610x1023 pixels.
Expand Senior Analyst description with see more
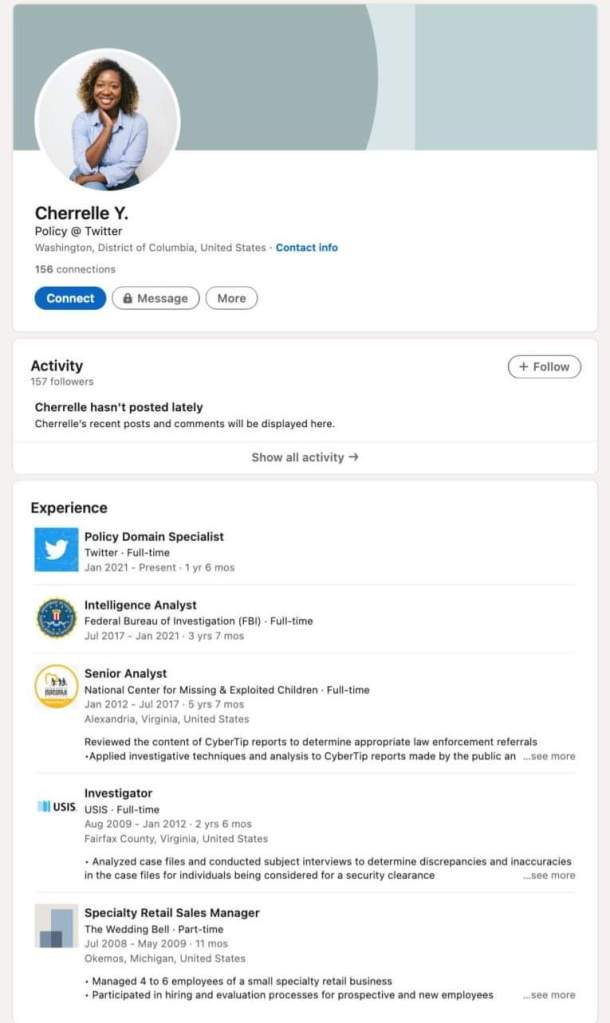(549, 757)
